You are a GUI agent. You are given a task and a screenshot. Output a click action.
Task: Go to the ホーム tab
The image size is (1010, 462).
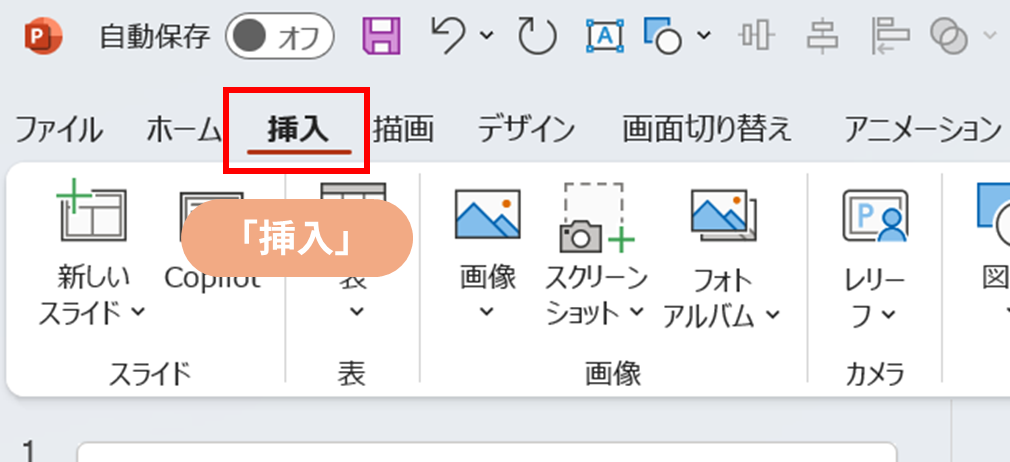183,129
